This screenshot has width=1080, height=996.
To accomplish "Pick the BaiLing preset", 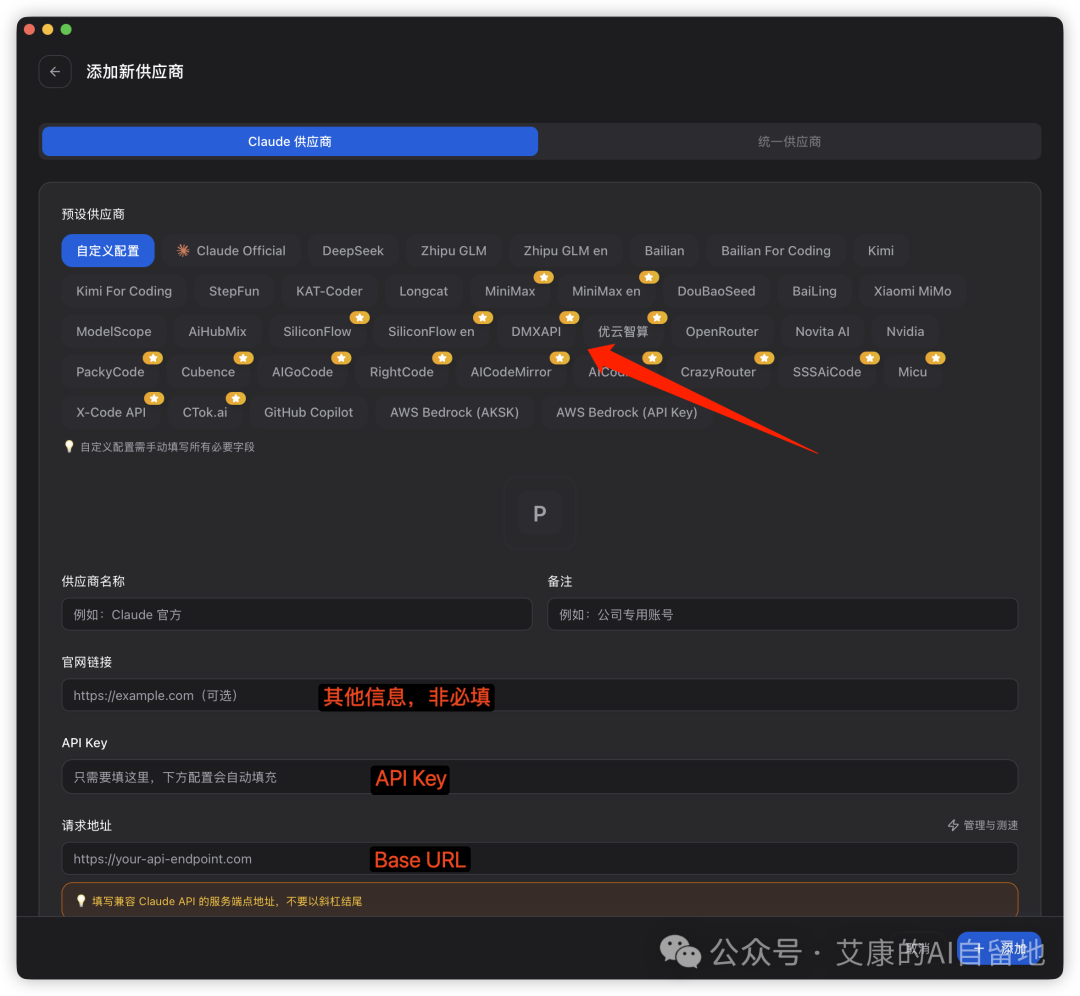I will coord(814,291).
